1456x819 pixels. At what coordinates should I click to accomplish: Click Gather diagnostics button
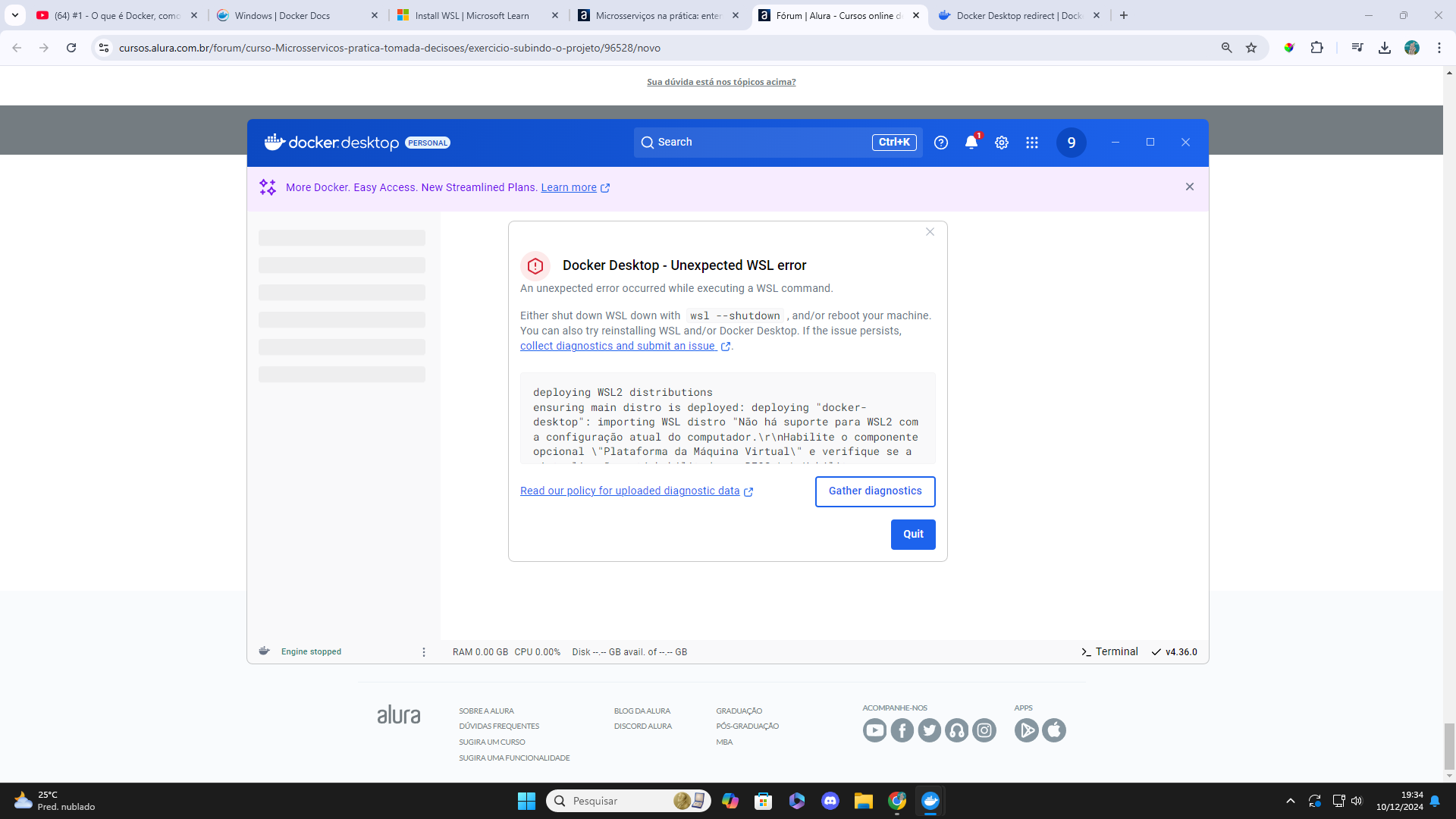[875, 491]
